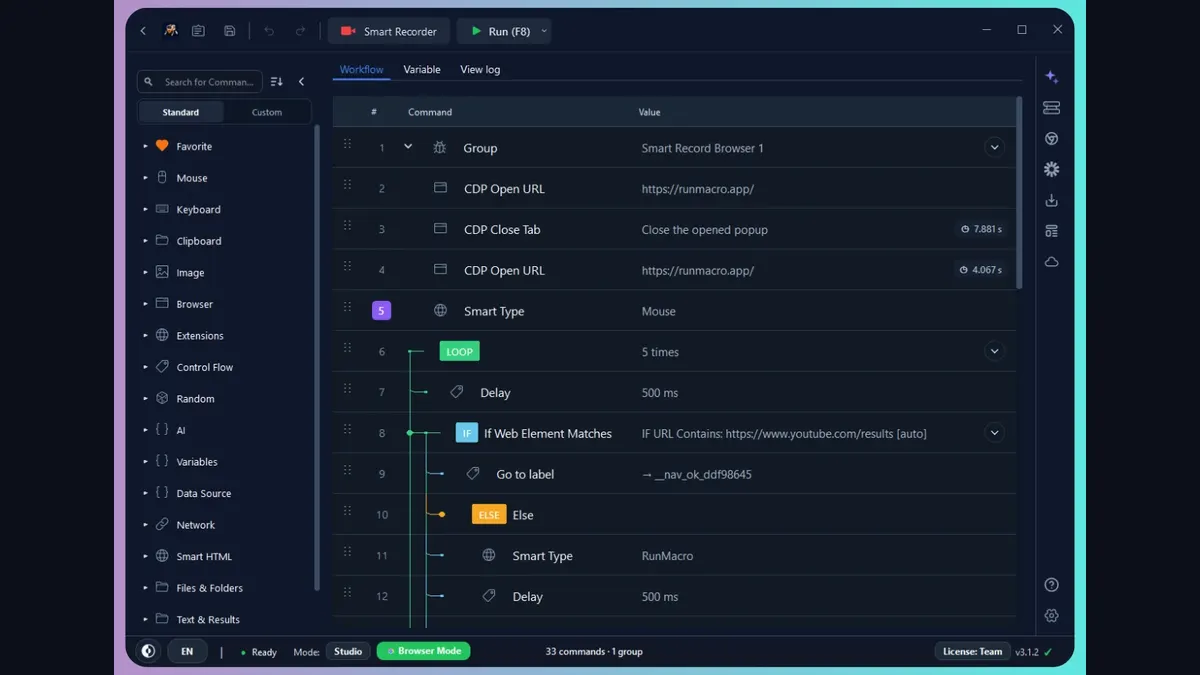Click the workflow list vertical scrollbar
The height and width of the screenshot is (675, 1200).
click(x=1019, y=192)
